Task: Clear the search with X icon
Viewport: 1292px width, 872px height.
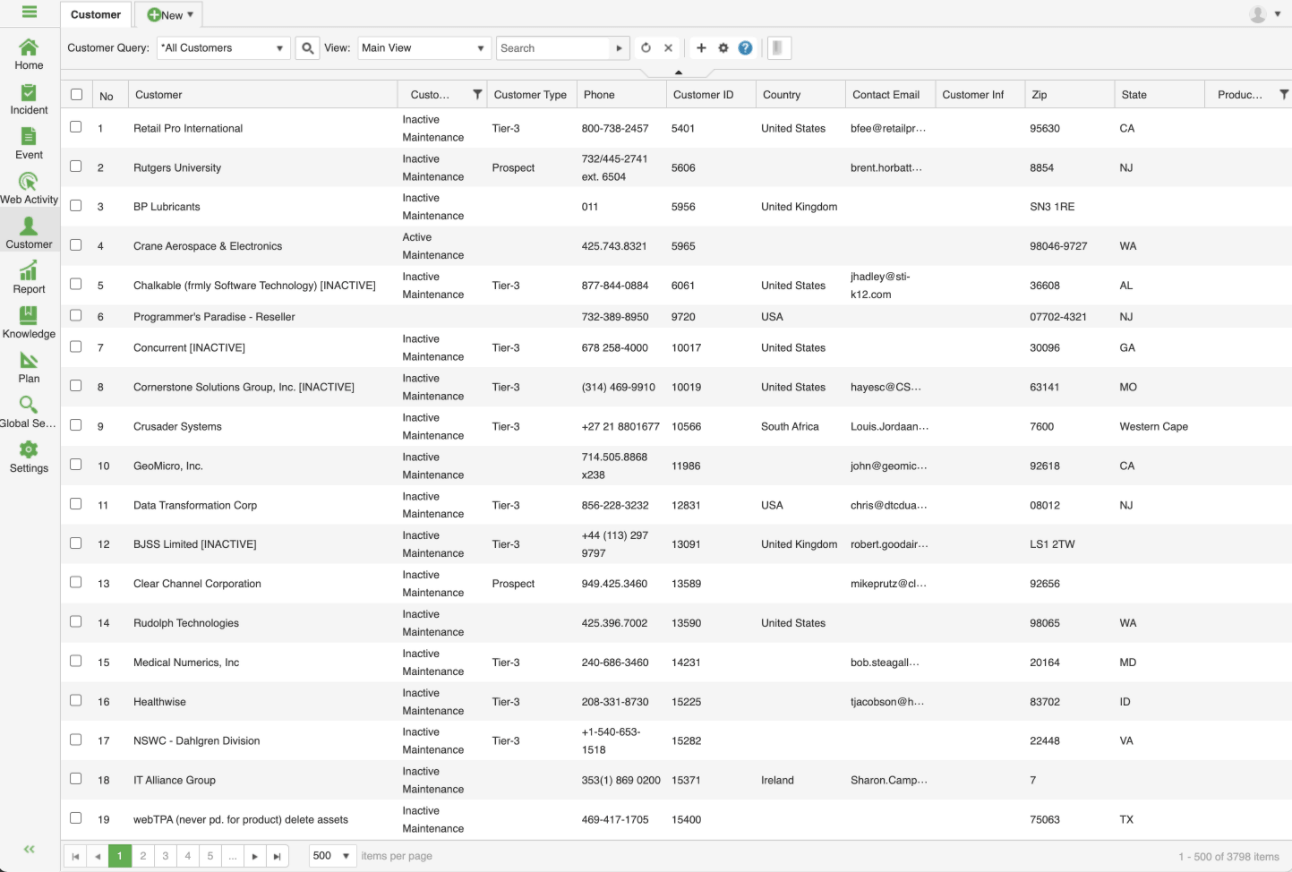Action: pyautogui.click(x=668, y=48)
